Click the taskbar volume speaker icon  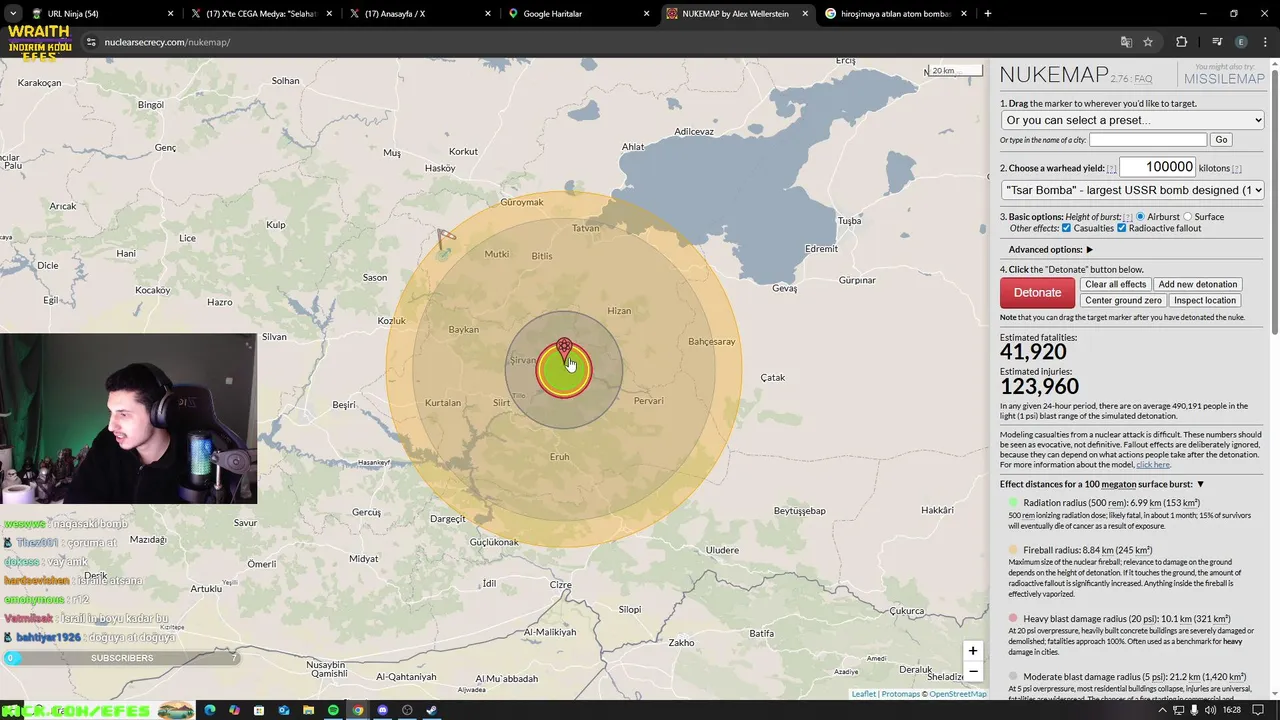(1211, 711)
